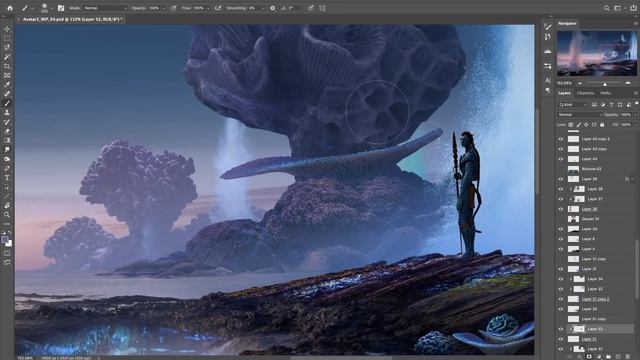Click the search icon at top right
This screenshot has height=360, width=640.
pos(607,8)
